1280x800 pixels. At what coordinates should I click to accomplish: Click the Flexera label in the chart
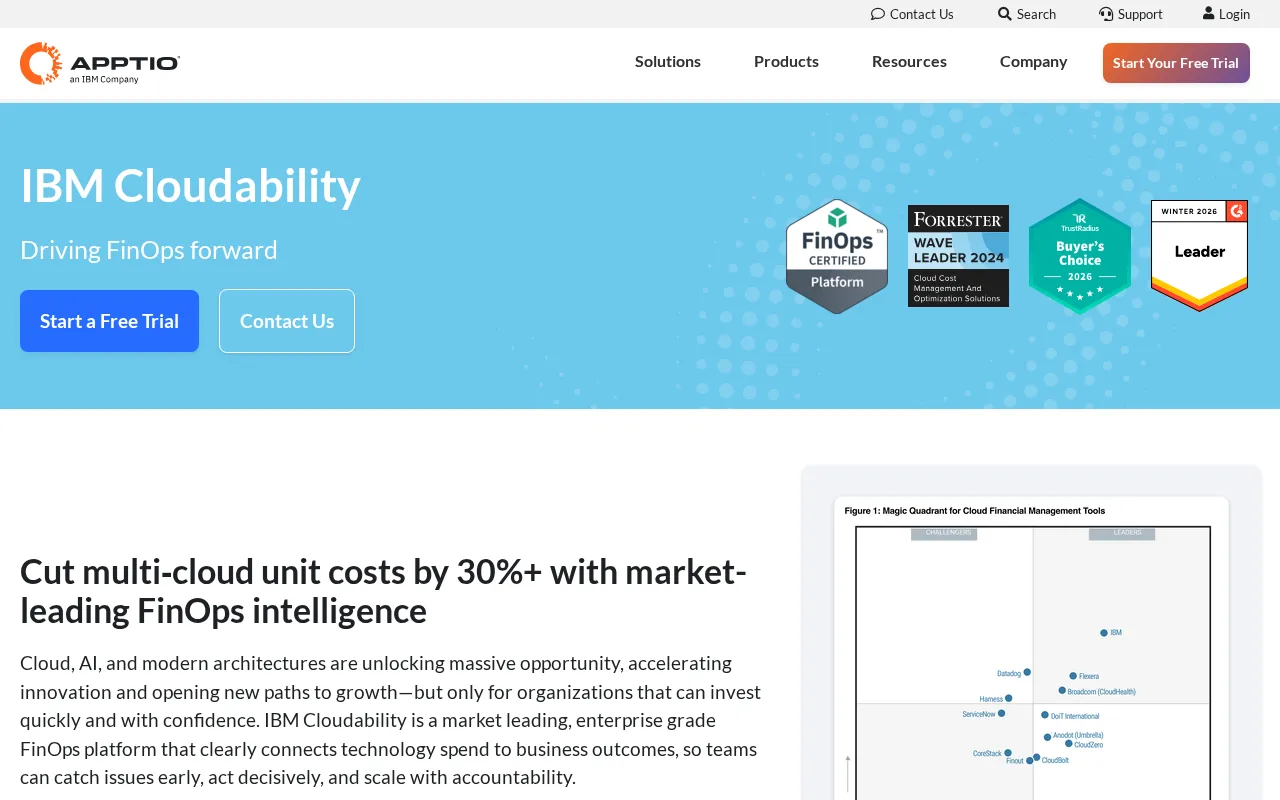point(1089,677)
